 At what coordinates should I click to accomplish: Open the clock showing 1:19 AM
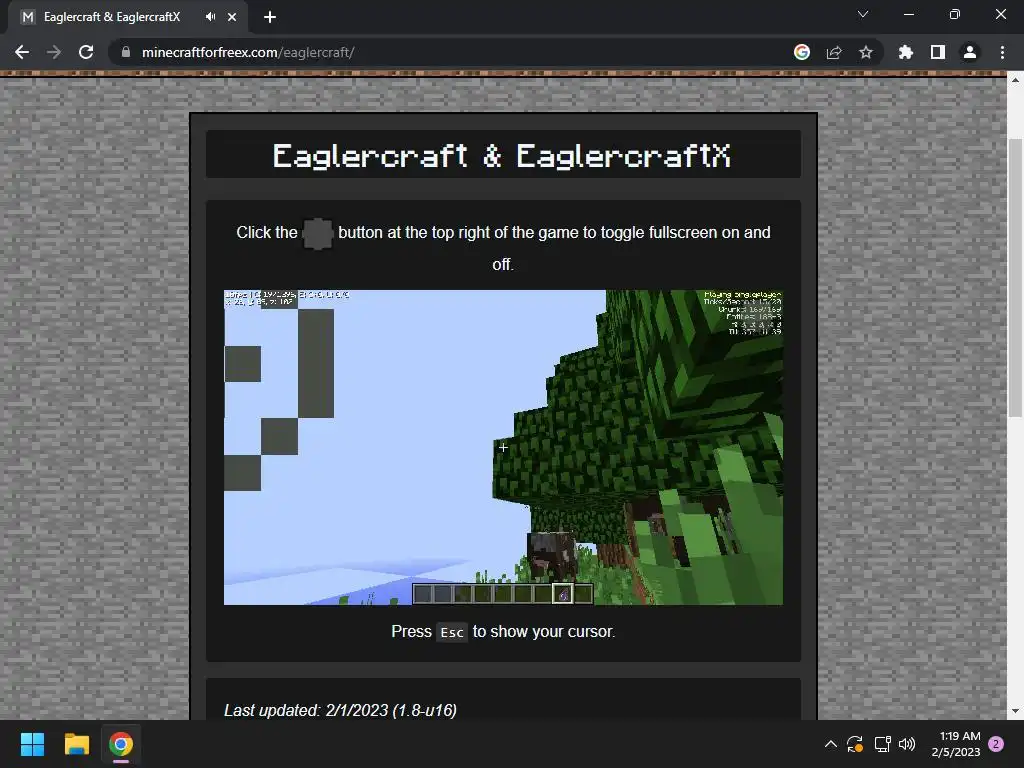click(956, 744)
